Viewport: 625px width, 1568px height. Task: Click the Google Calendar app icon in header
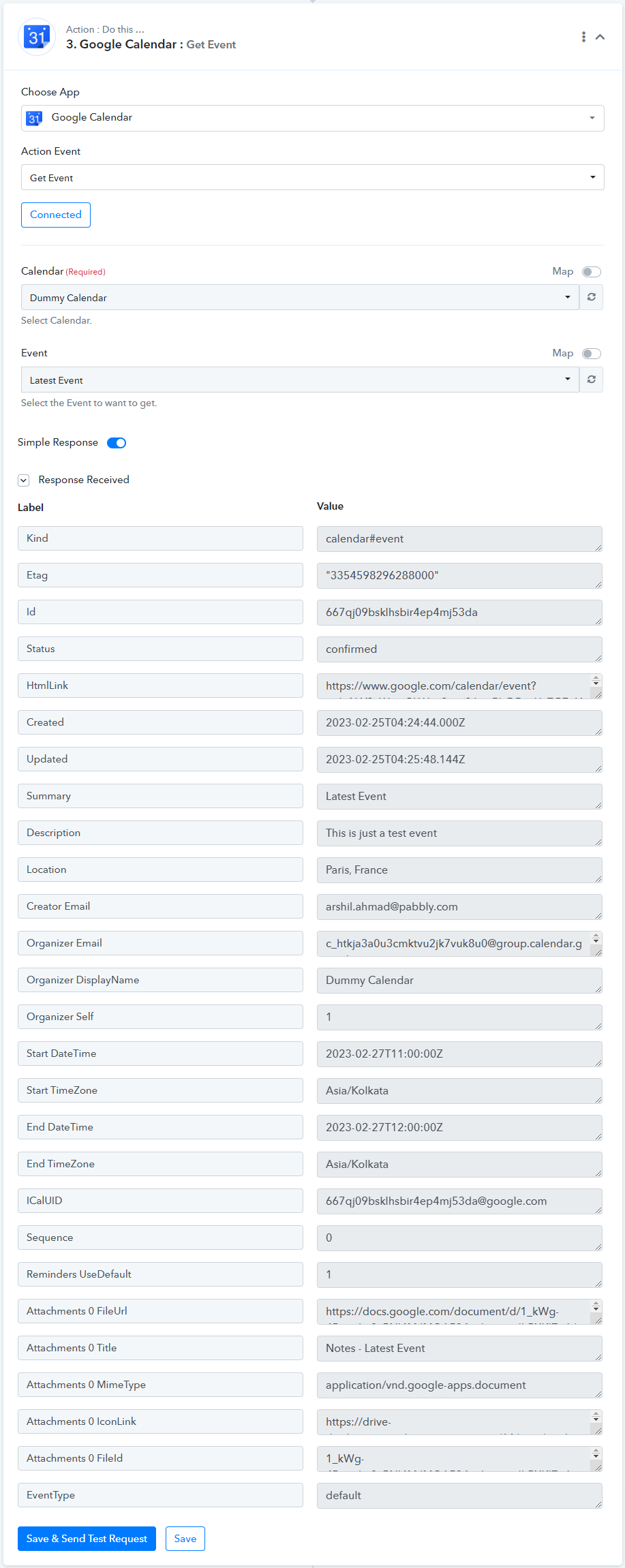[36, 37]
